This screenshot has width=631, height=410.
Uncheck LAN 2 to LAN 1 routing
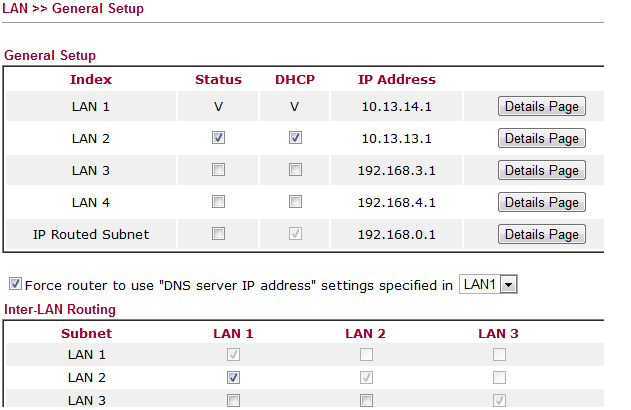coord(233,378)
